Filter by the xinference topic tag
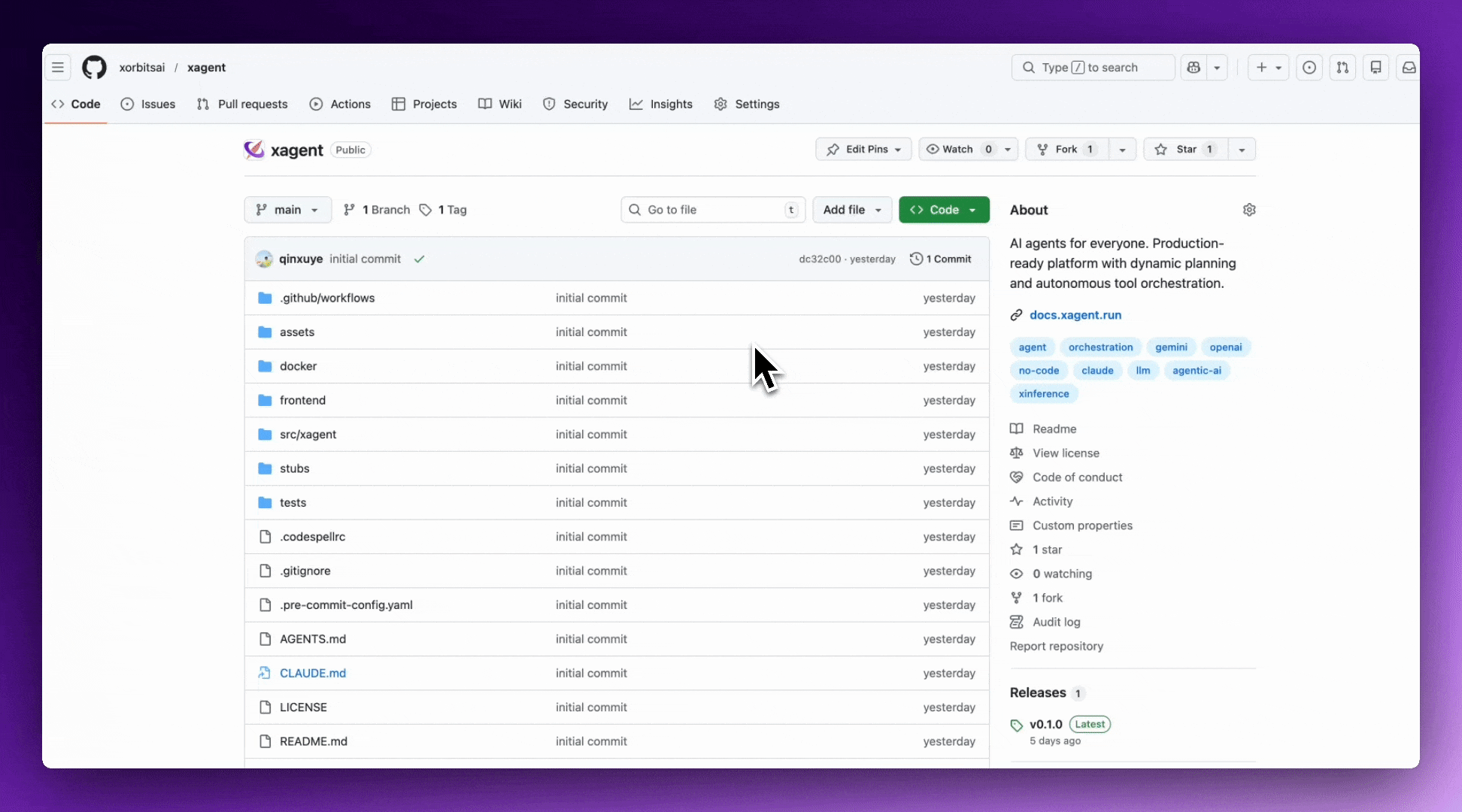Viewport: 1462px width, 812px height. point(1044,394)
